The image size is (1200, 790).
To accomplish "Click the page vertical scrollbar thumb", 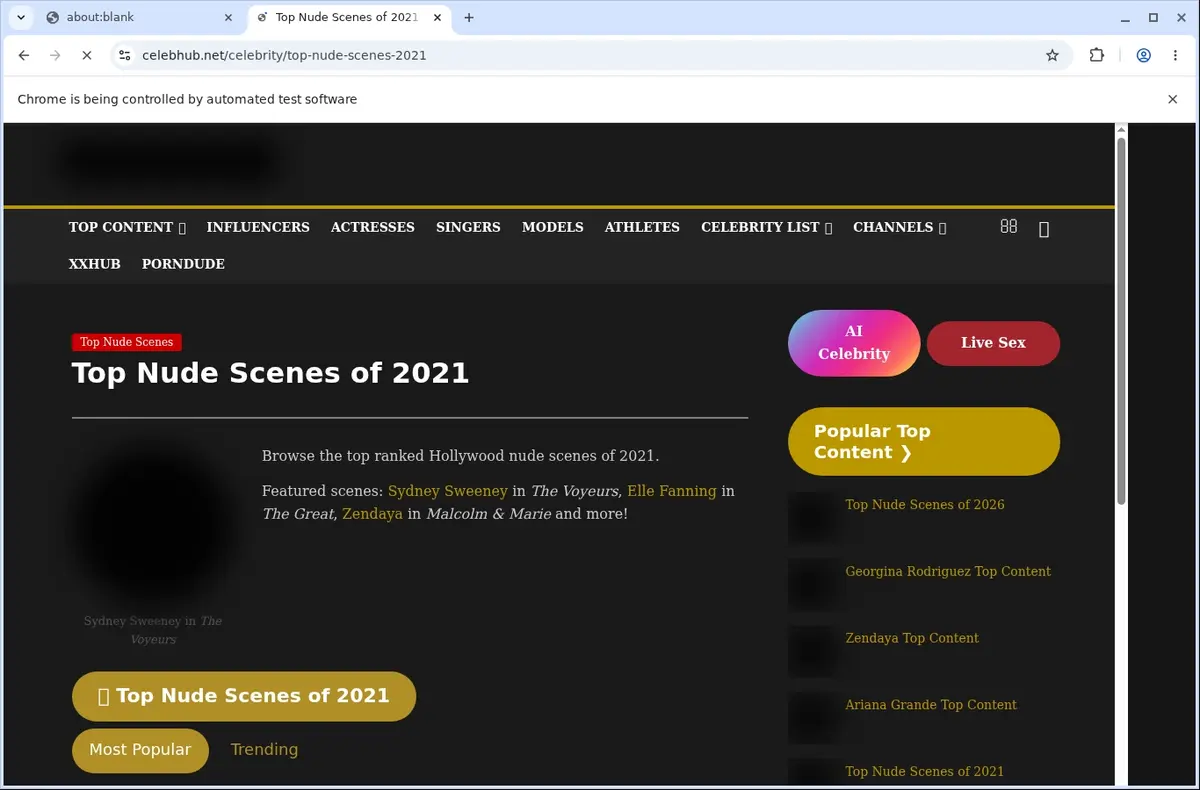I will (1121, 320).
